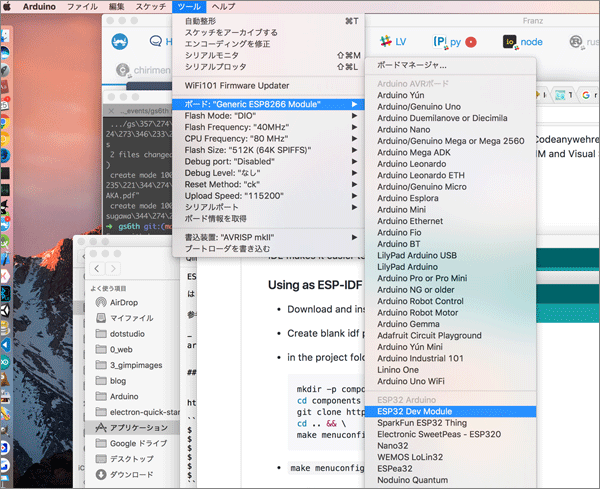Screen dimensions: 600x489
Task: Expand the Flash Mode "DIO" submenu
Action: 268,116
